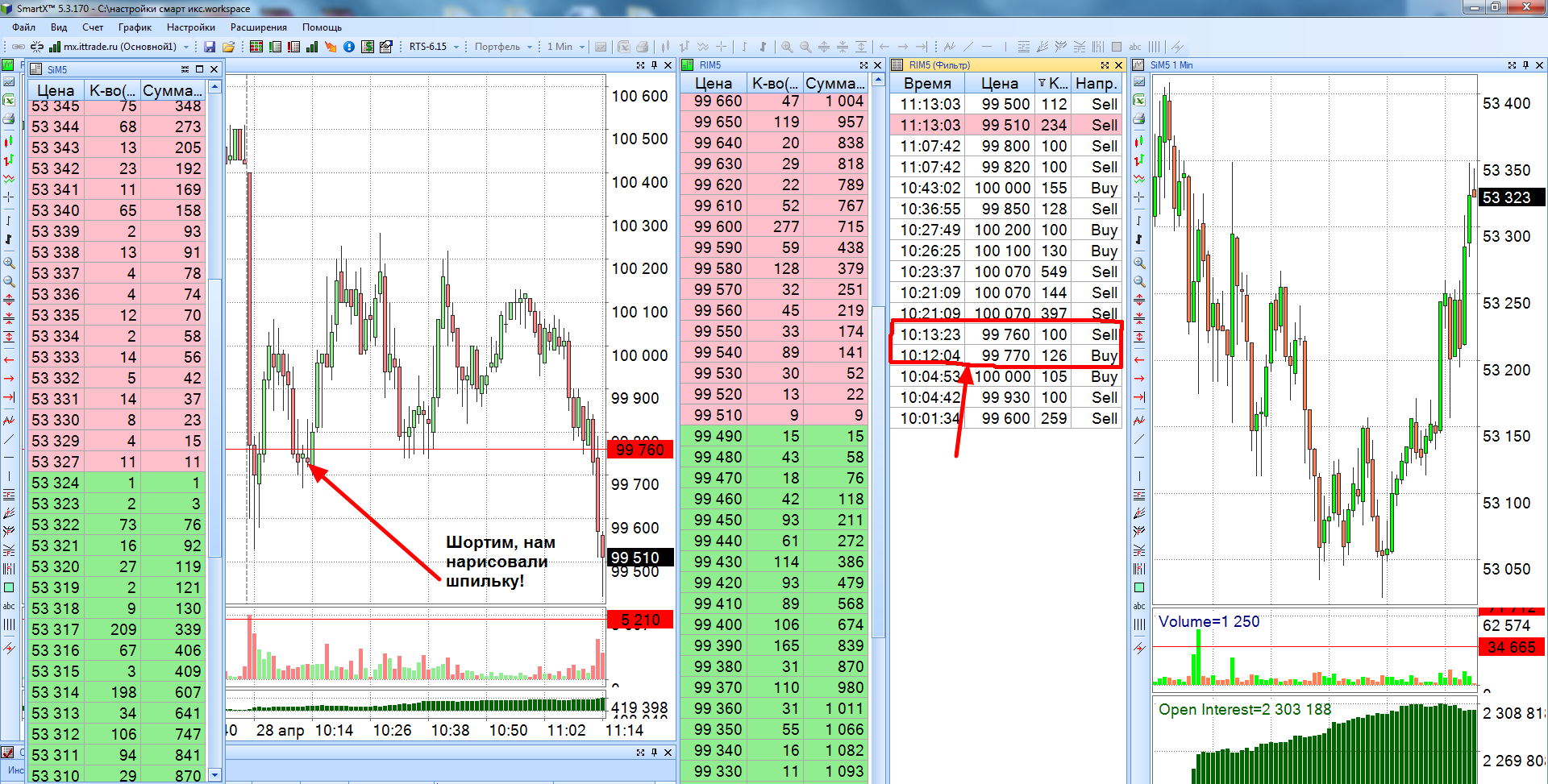Click the broken link disconnect icon
The image size is (1548, 784).
tap(37, 47)
